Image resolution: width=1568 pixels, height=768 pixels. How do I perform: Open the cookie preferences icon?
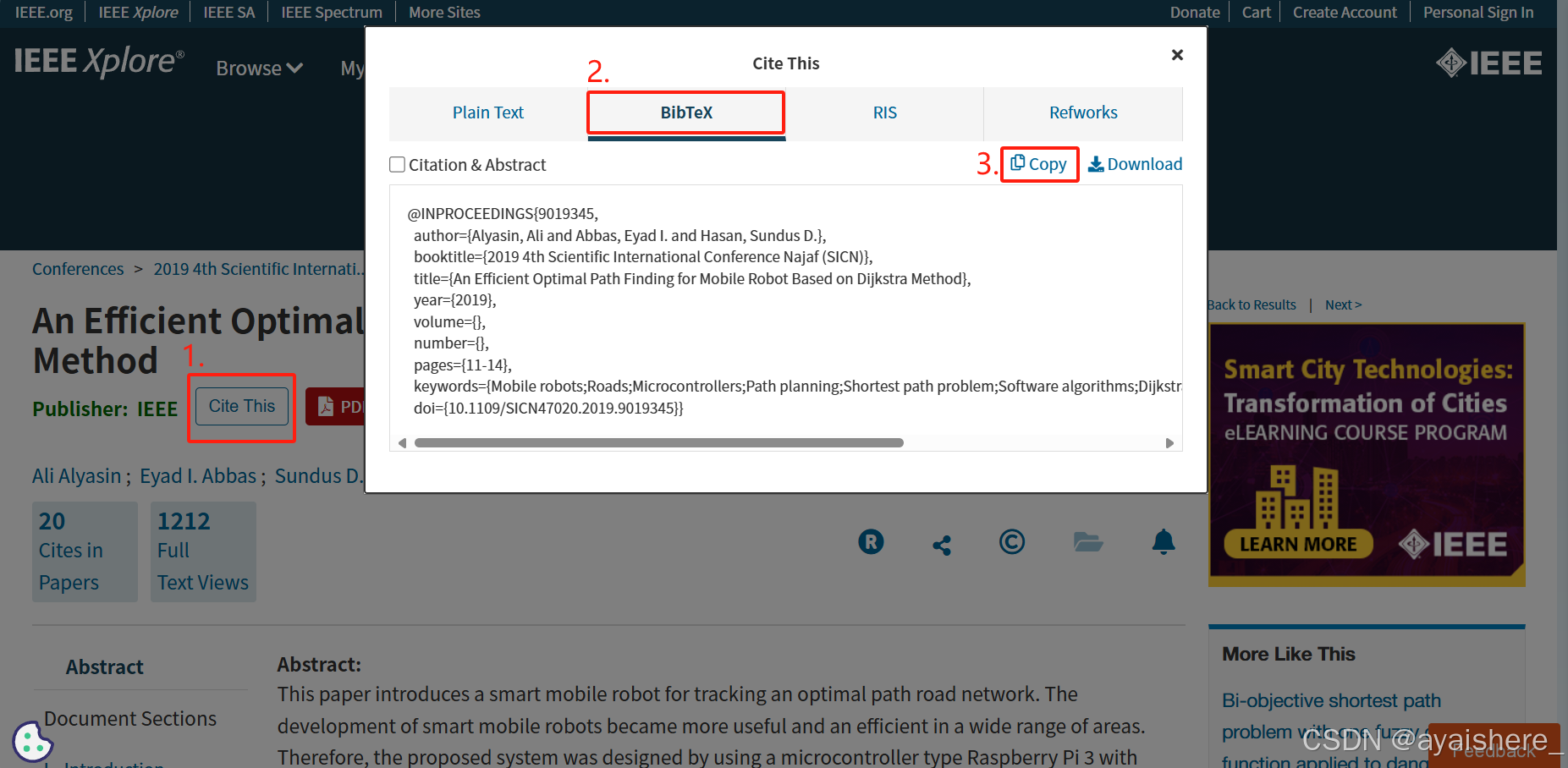(x=33, y=742)
